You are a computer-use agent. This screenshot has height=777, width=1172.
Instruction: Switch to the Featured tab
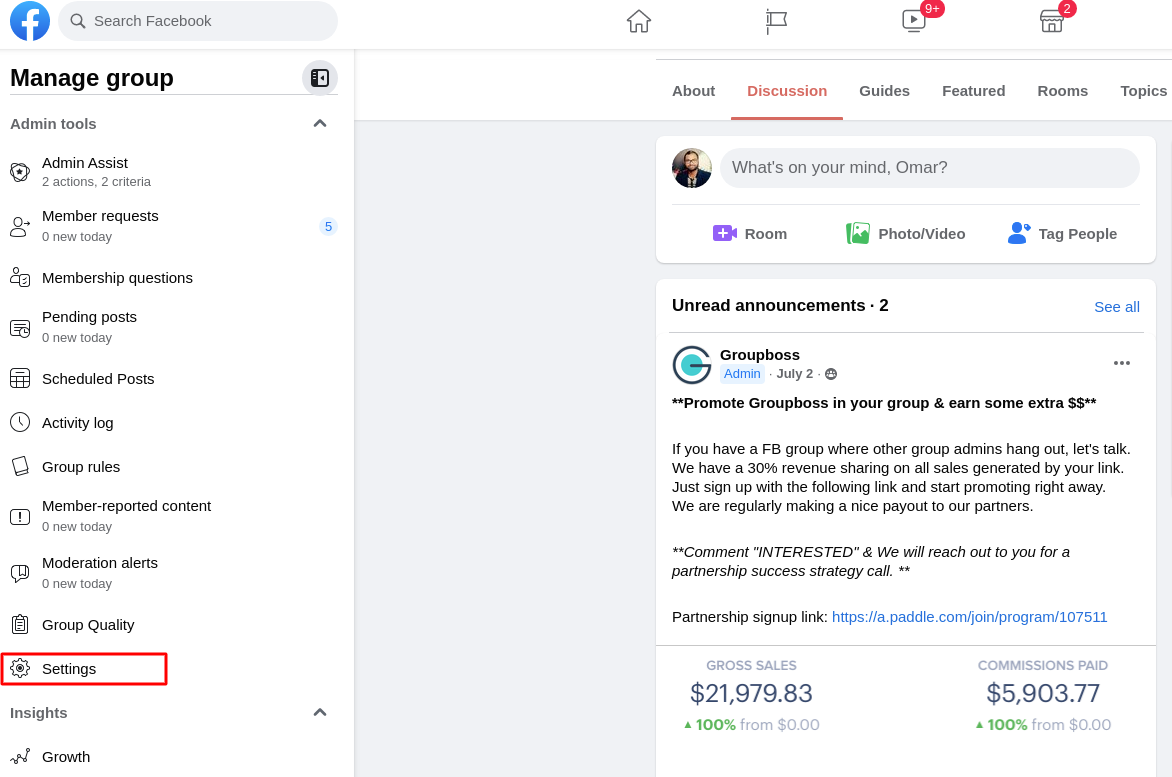coord(973,91)
